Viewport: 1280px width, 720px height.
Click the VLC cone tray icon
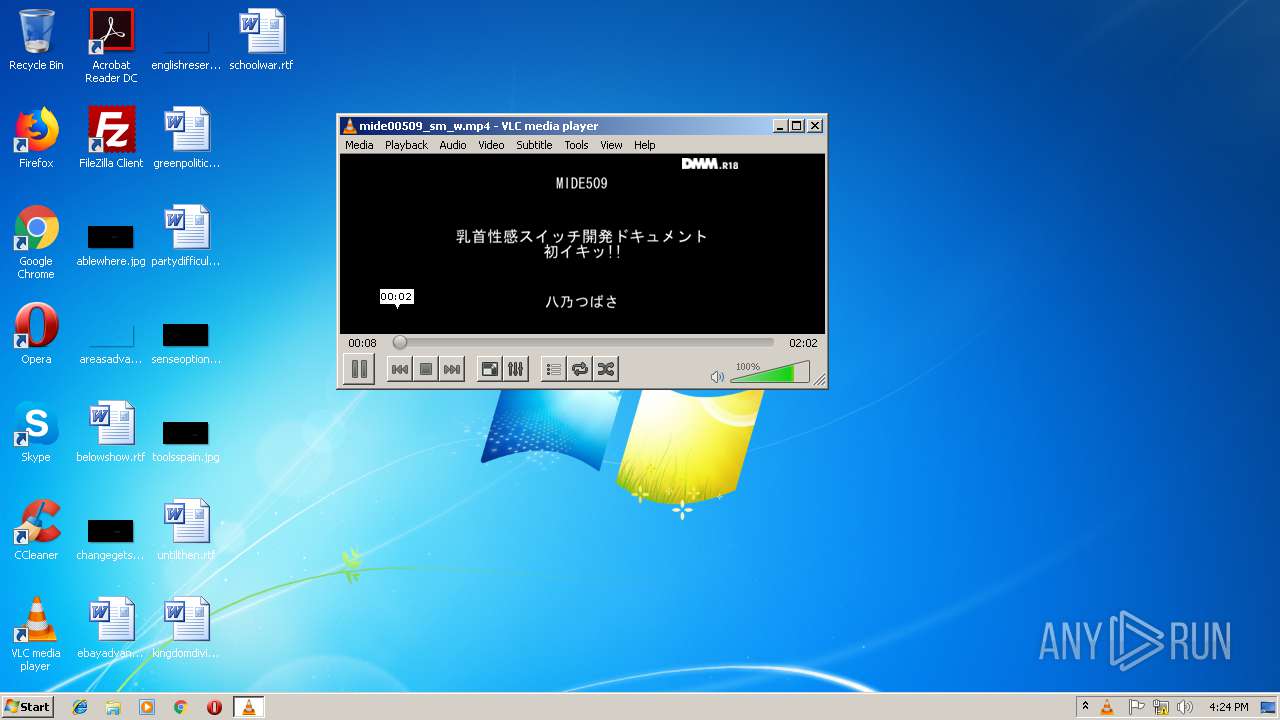[x=1107, y=707]
